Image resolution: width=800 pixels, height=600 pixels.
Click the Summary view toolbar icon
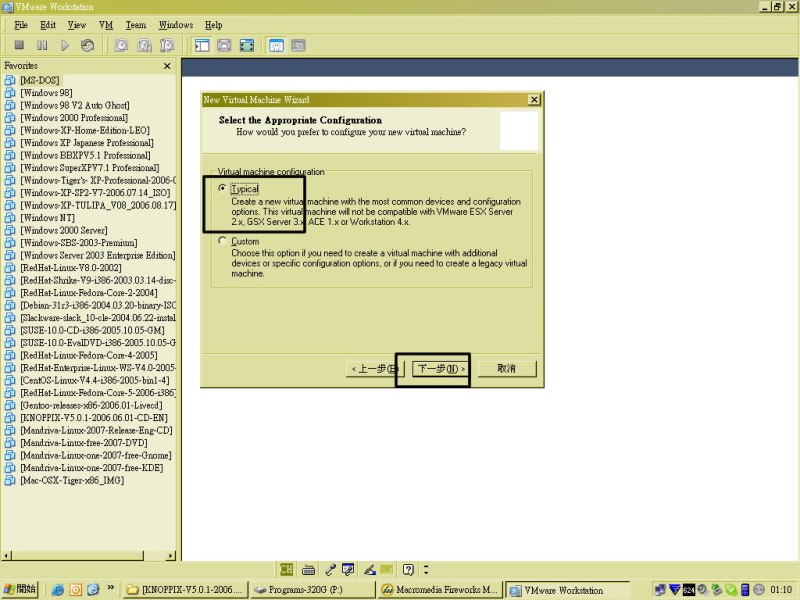click(276, 45)
